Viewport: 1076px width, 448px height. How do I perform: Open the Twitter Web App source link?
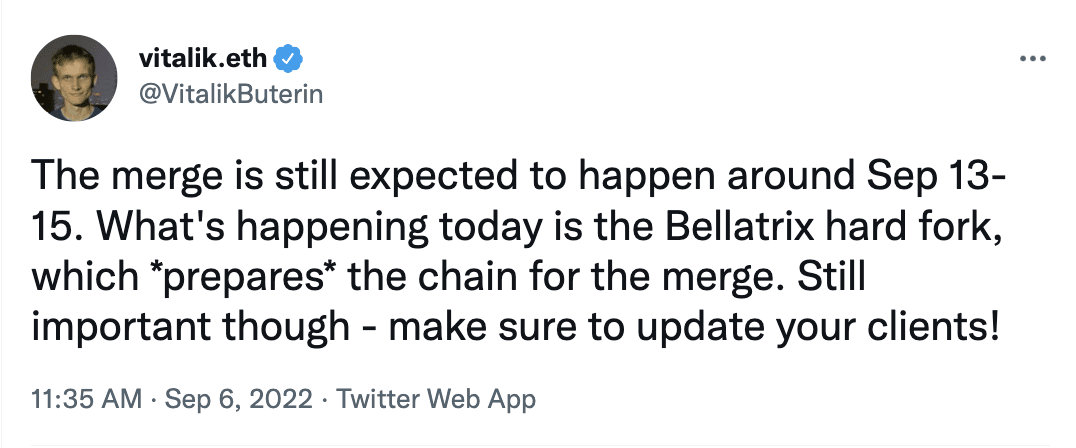click(435, 399)
